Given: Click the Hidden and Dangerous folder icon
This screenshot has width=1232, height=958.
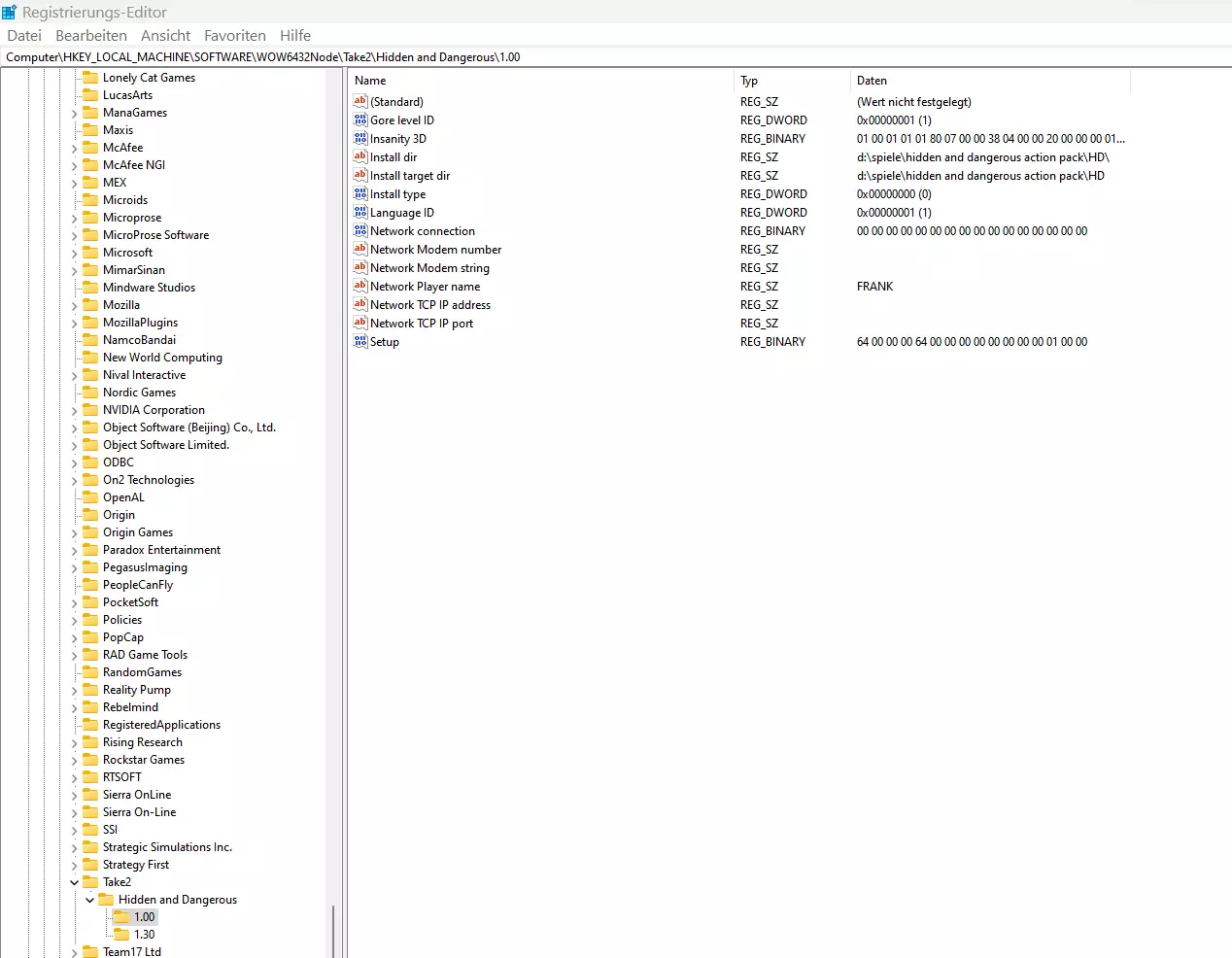Looking at the screenshot, I should click(106, 899).
